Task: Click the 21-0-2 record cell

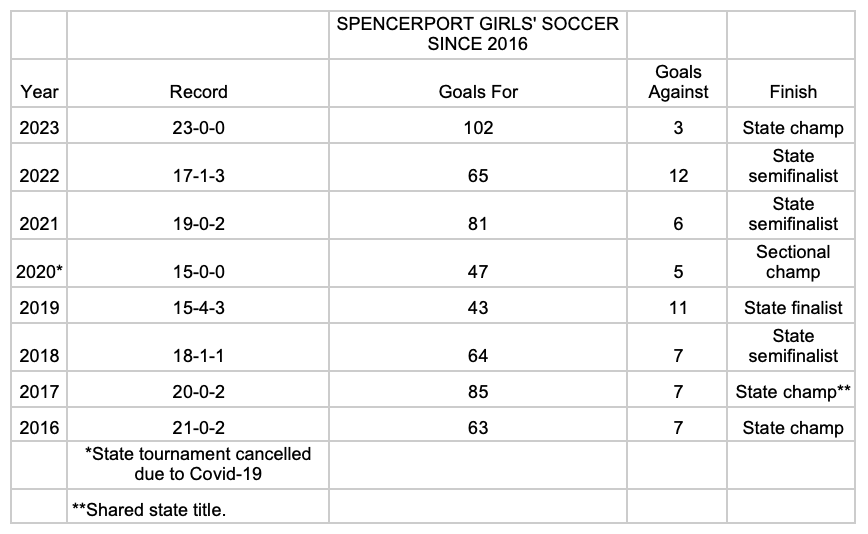Action: tap(198, 428)
